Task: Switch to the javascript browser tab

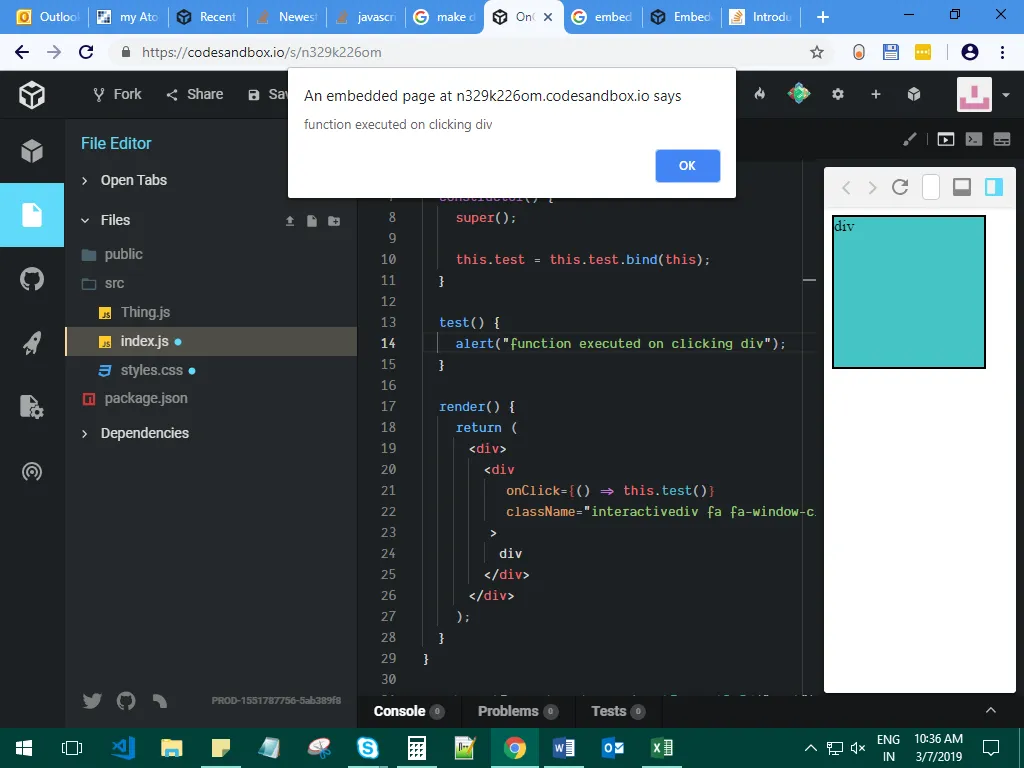Action: coord(366,17)
